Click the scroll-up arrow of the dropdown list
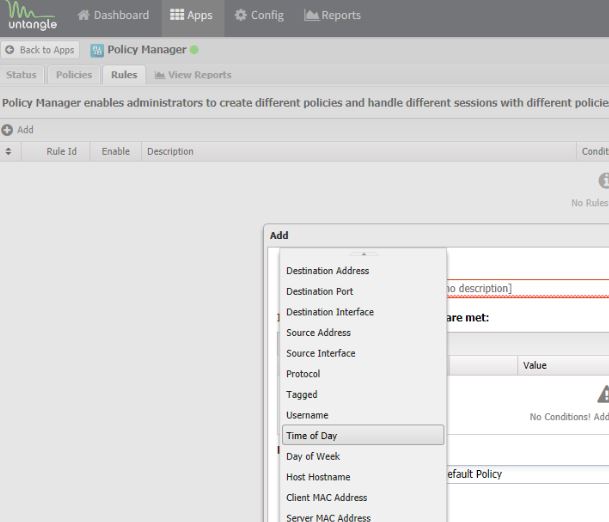The height and width of the screenshot is (522, 609). 364,254
